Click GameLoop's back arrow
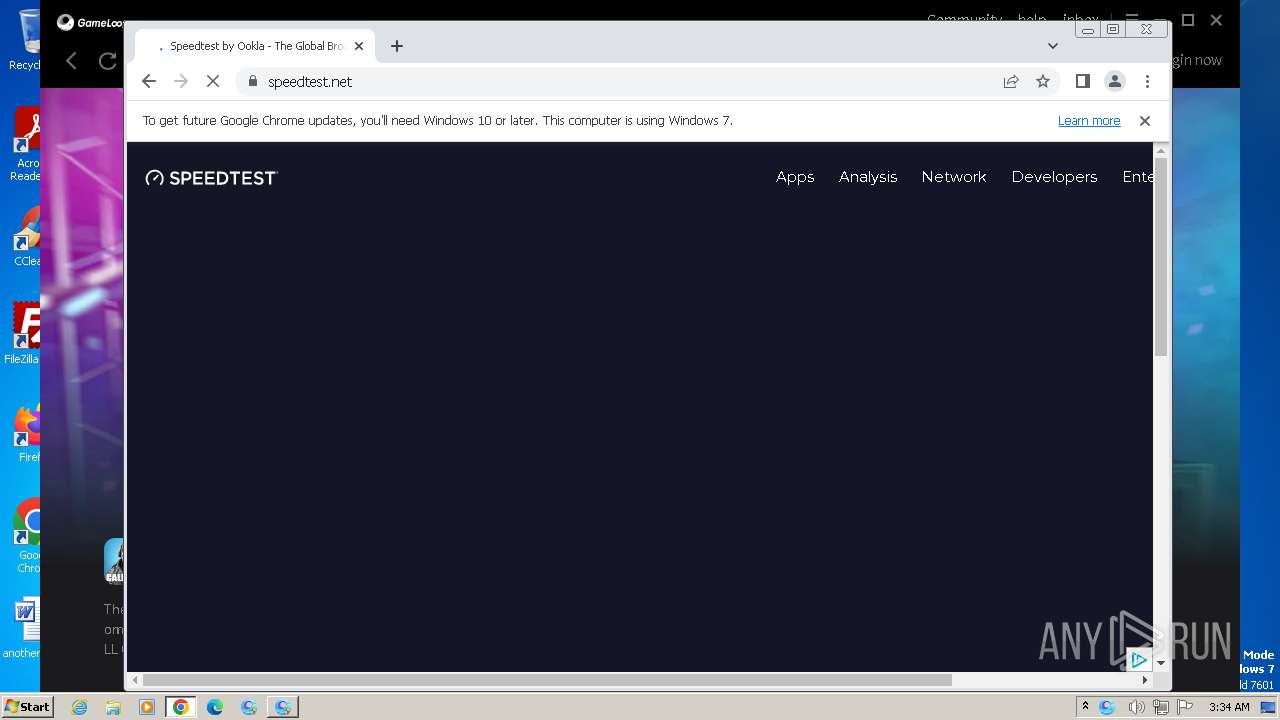 [x=71, y=61]
